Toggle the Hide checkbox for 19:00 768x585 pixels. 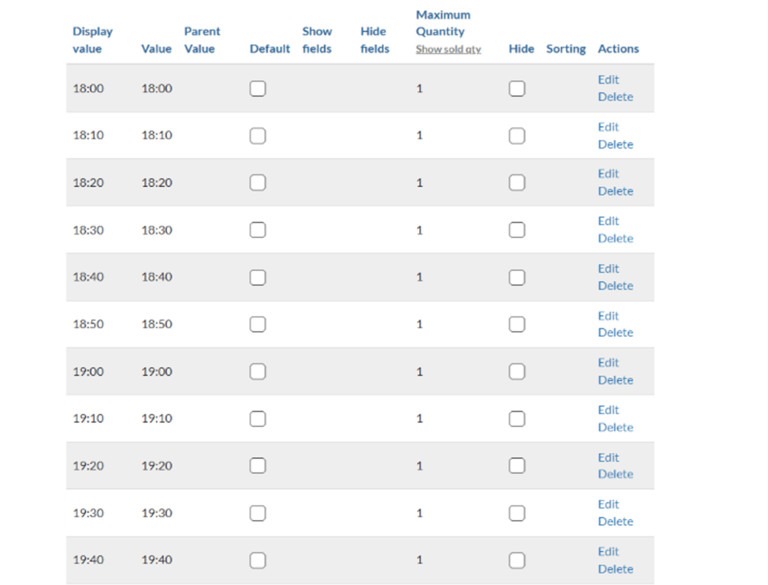tap(517, 371)
